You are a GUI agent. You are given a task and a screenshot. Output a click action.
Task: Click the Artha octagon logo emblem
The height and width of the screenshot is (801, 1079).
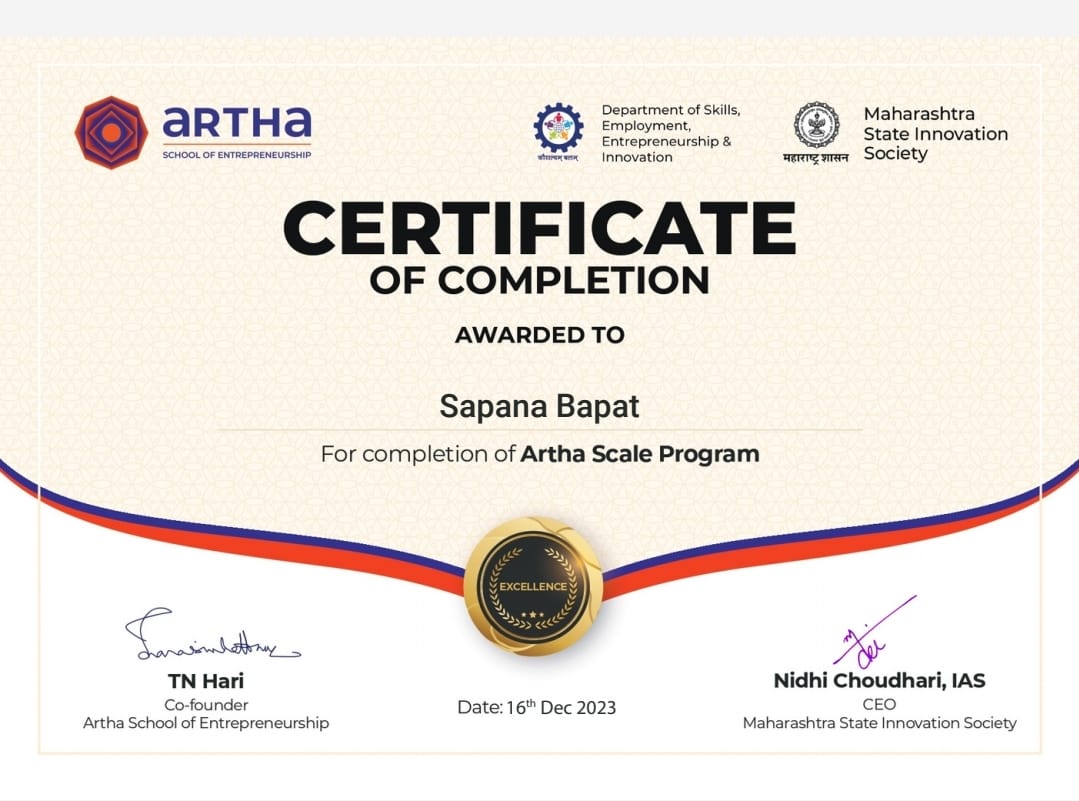(x=111, y=132)
